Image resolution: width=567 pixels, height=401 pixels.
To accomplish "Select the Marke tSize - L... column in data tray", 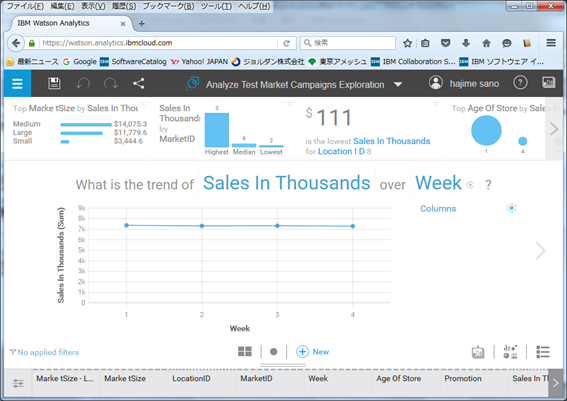I will click(66, 383).
